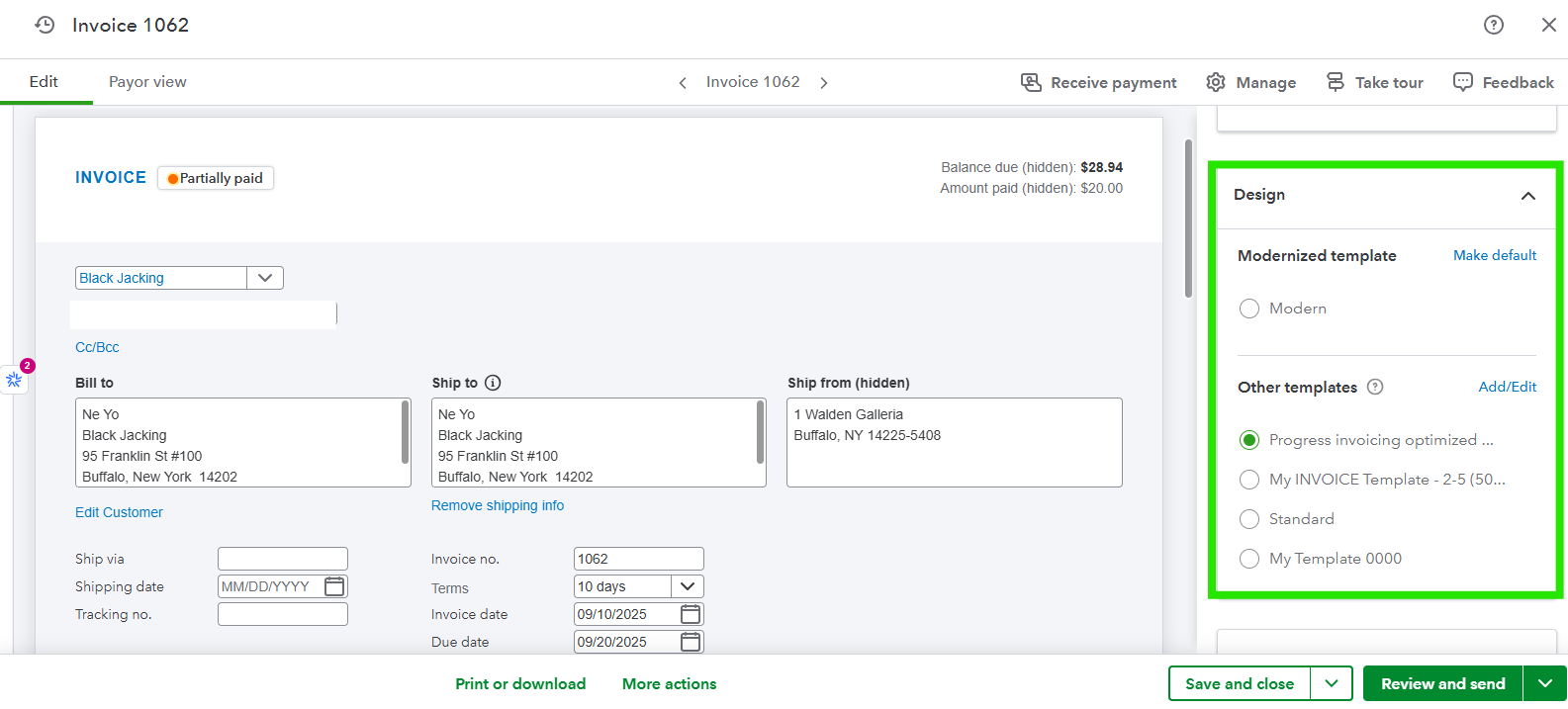Image resolution: width=1568 pixels, height=709 pixels.
Task: Collapse the Design panel section
Action: [1527, 196]
